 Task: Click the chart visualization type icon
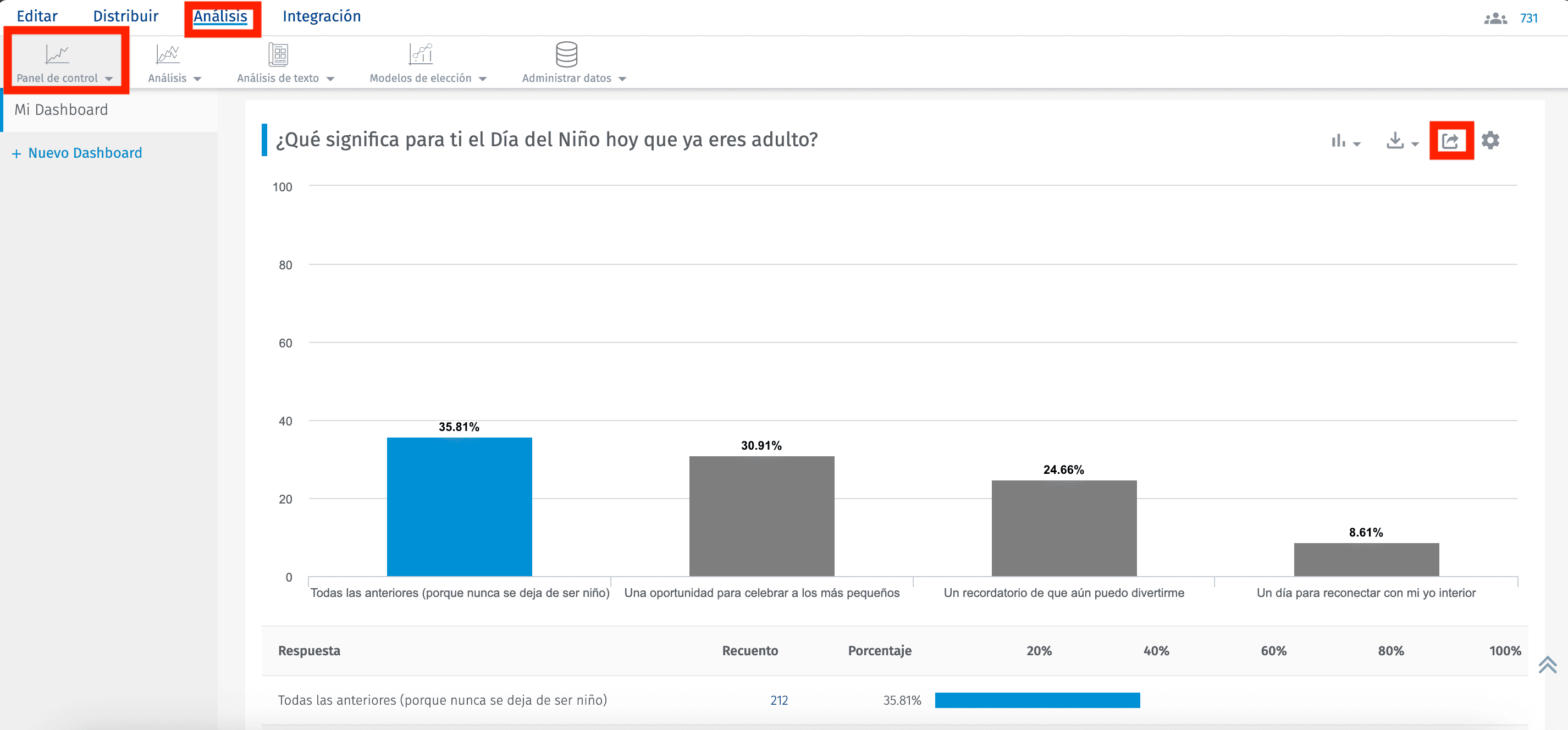pos(1338,140)
